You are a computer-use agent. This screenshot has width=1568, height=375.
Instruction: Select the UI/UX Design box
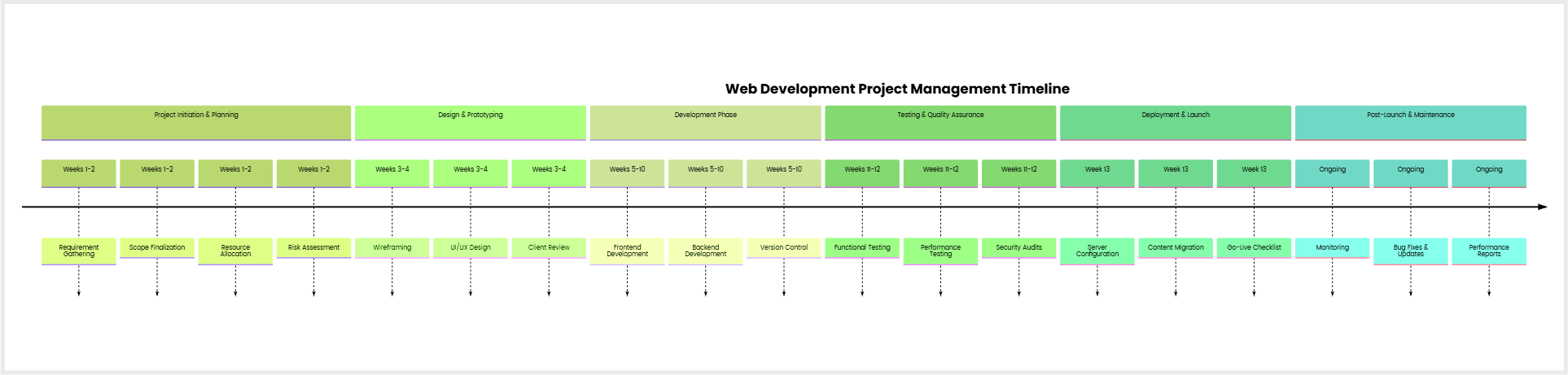(x=471, y=247)
